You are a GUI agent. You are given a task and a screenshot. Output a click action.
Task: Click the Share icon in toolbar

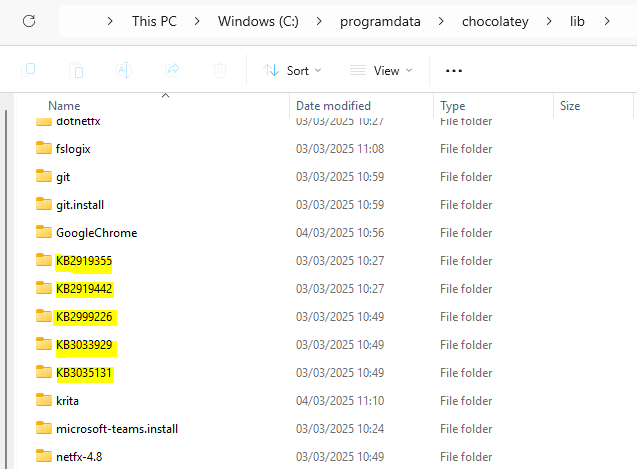(x=172, y=70)
